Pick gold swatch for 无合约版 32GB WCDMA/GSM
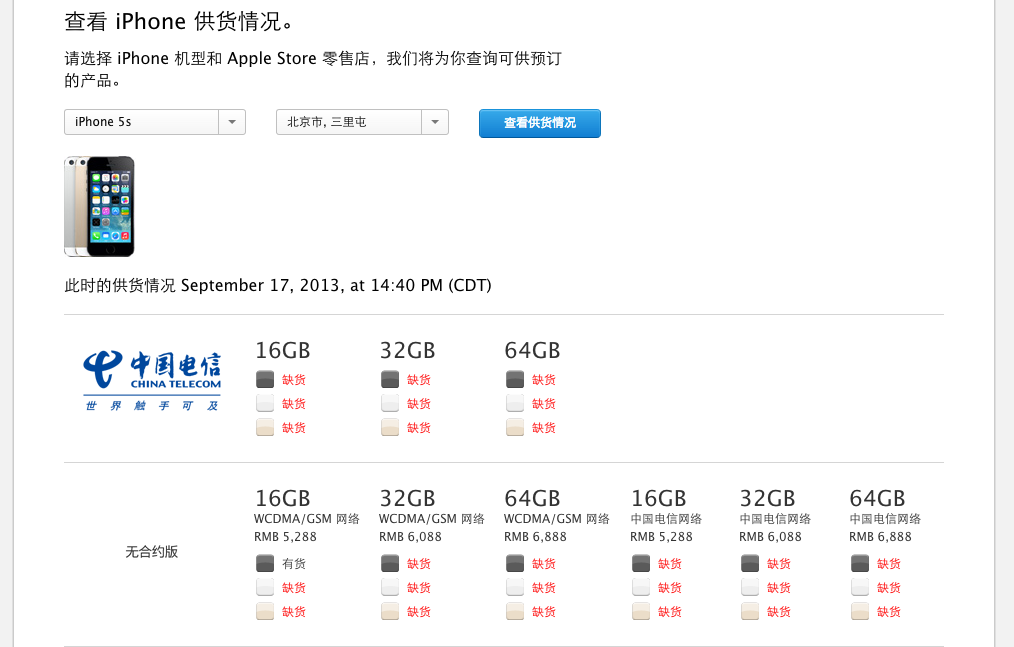Image resolution: width=1014 pixels, height=647 pixels. 390,611
